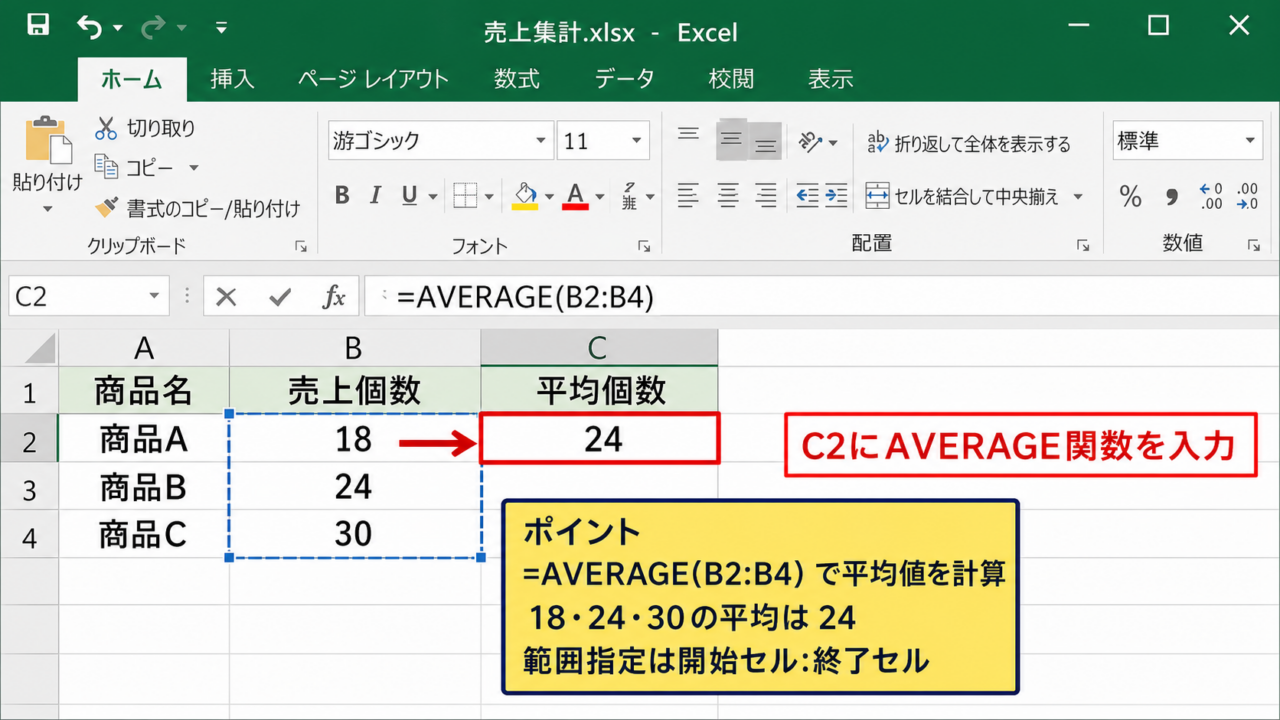Cancel the formula entry with the X

227,297
